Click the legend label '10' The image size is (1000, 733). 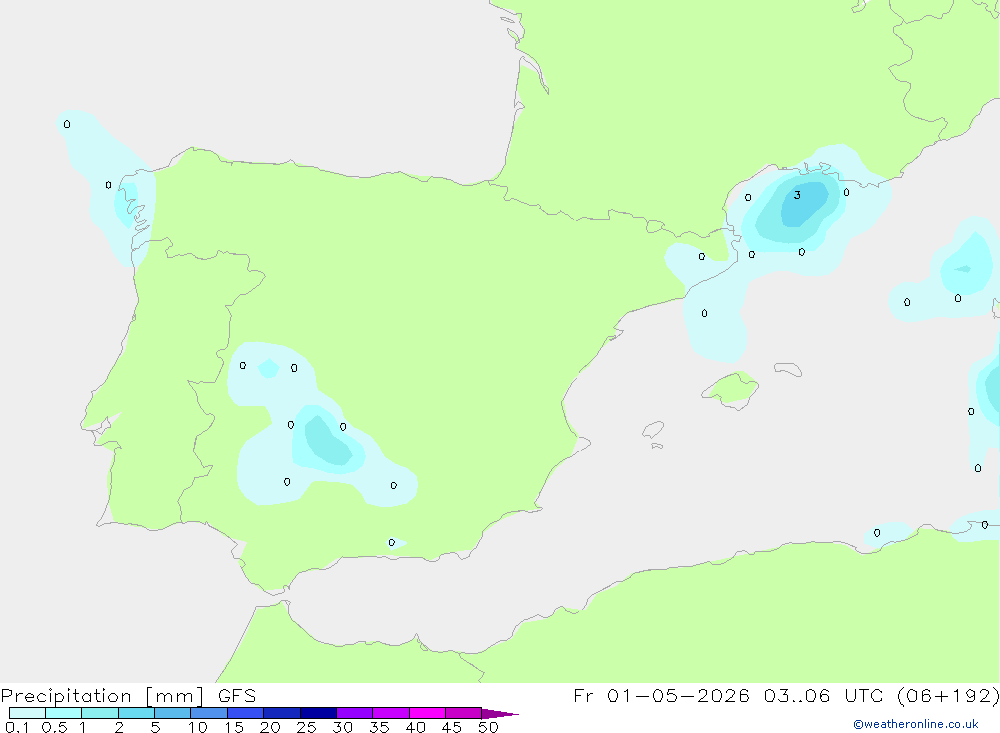click(197, 727)
